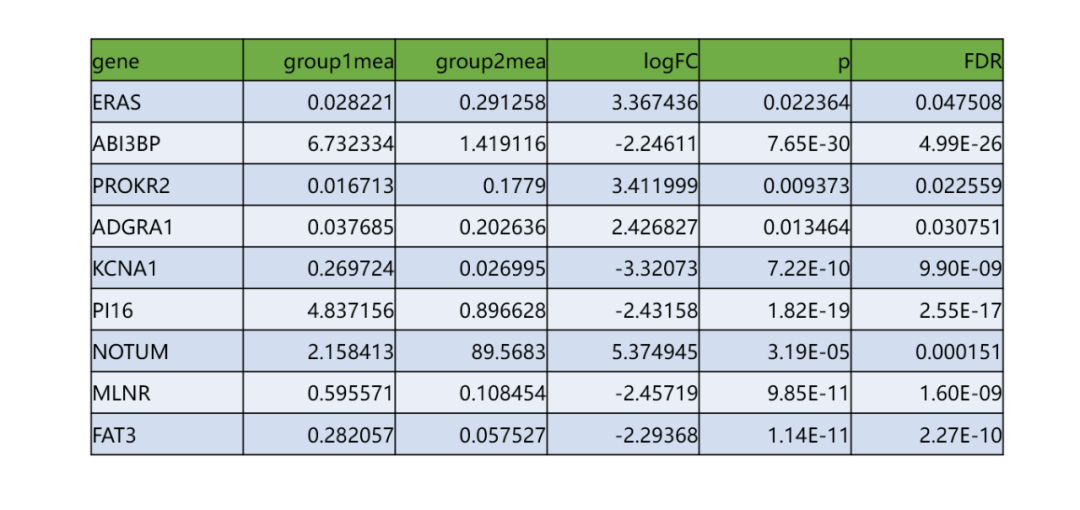Viewport: 1080px width, 510px height.
Task: Select the group1mea header cell
Action: click(x=319, y=61)
